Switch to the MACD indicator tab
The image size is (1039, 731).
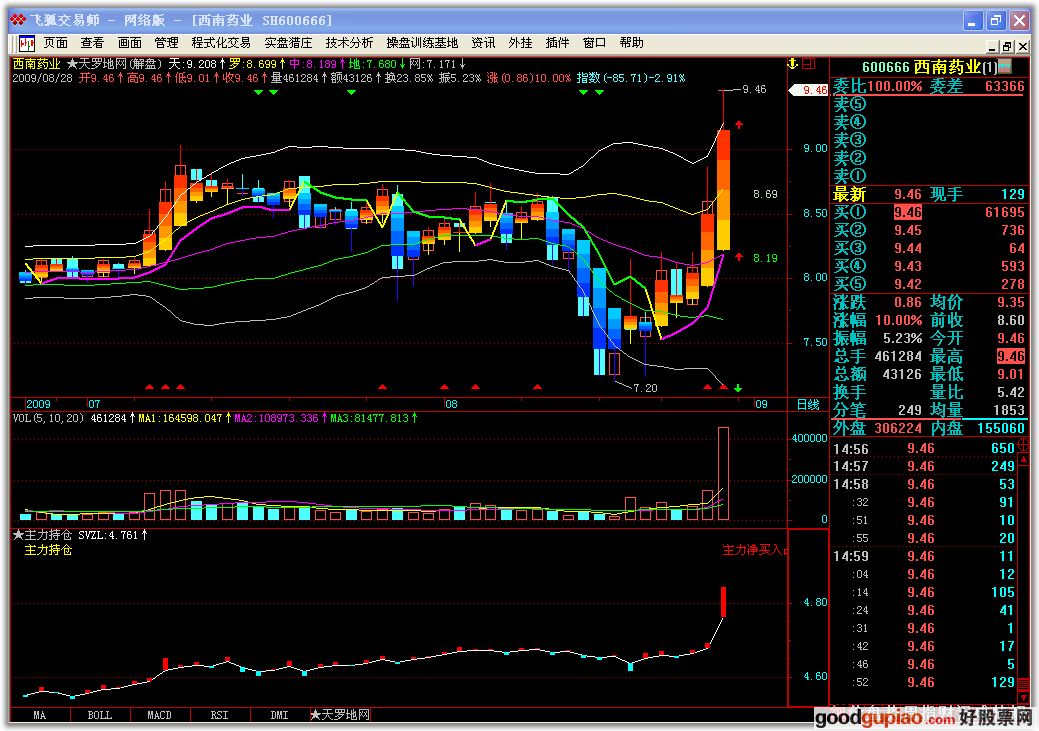tap(160, 715)
